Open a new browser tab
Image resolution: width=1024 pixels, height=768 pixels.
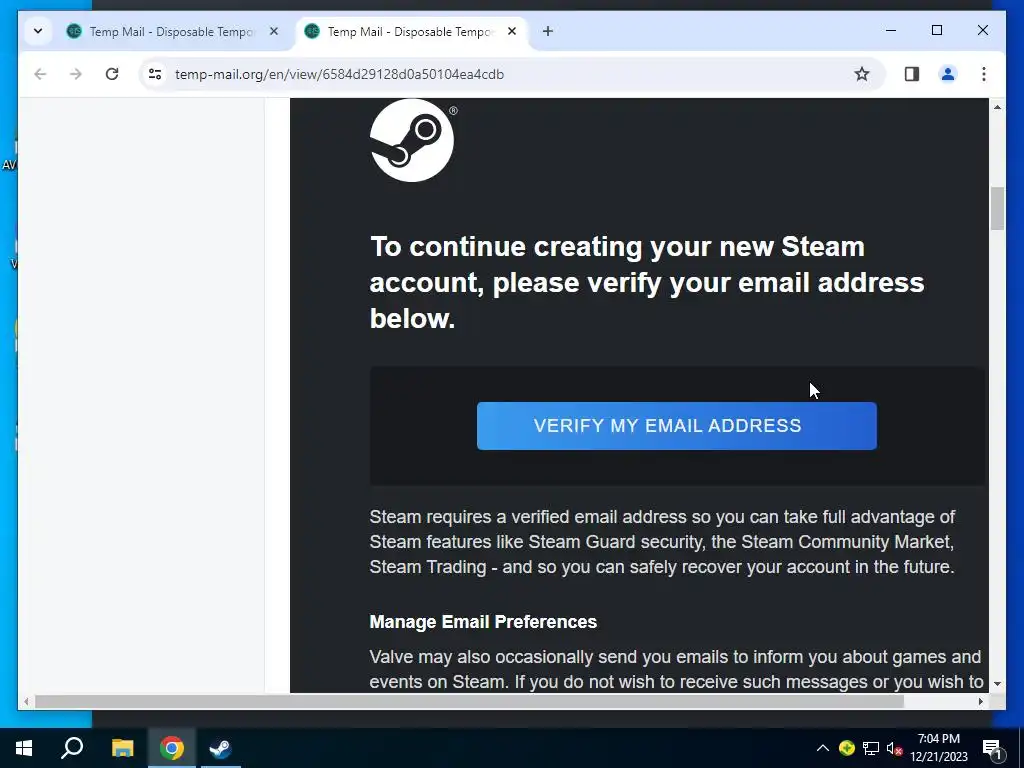pos(548,31)
